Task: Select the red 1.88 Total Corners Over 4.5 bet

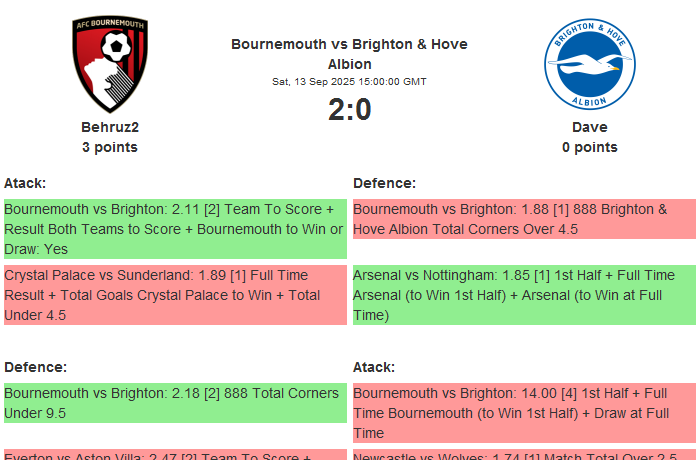Action: pyautogui.click(x=524, y=219)
